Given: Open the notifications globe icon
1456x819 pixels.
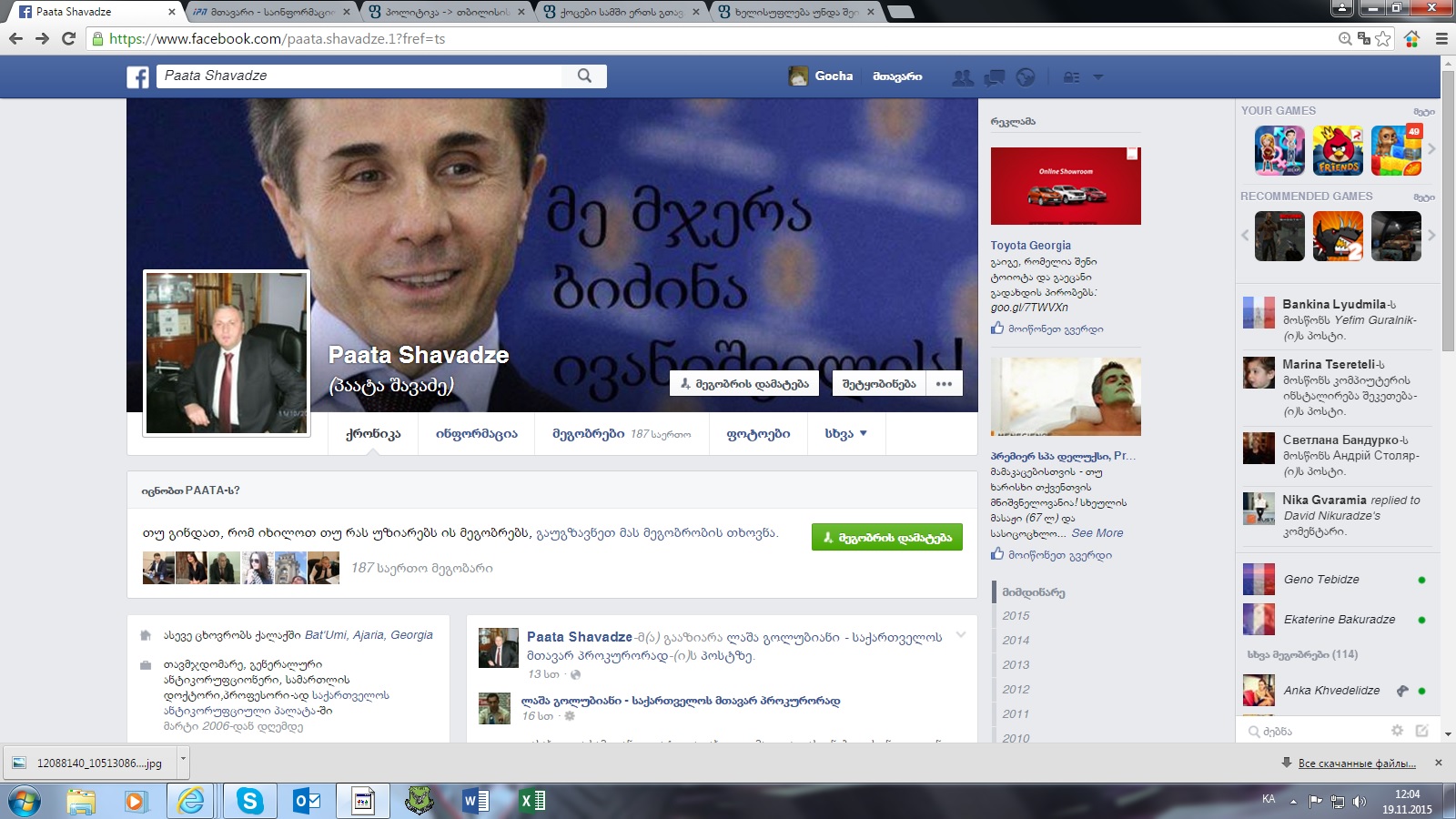Looking at the screenshot, I should tap(1026, 77).
